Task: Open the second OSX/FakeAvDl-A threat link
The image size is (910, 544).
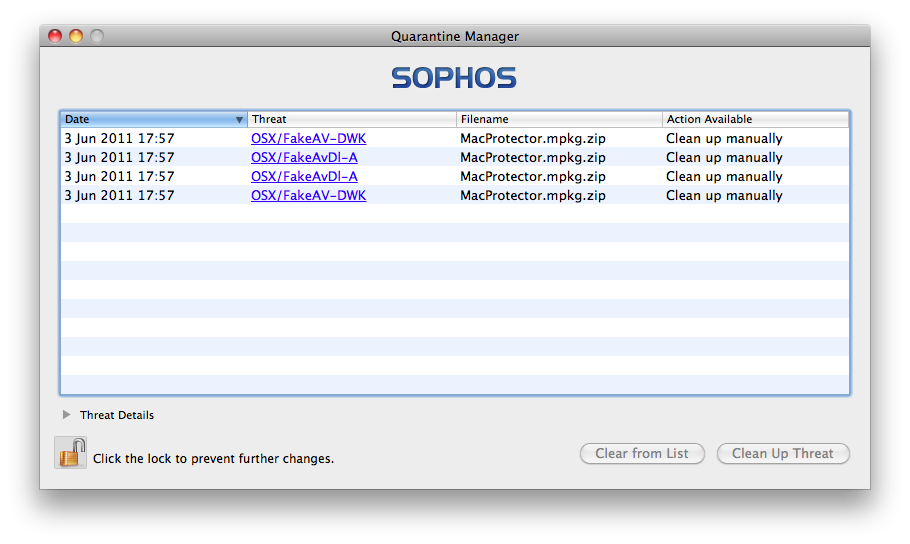Action: point(304,176)
